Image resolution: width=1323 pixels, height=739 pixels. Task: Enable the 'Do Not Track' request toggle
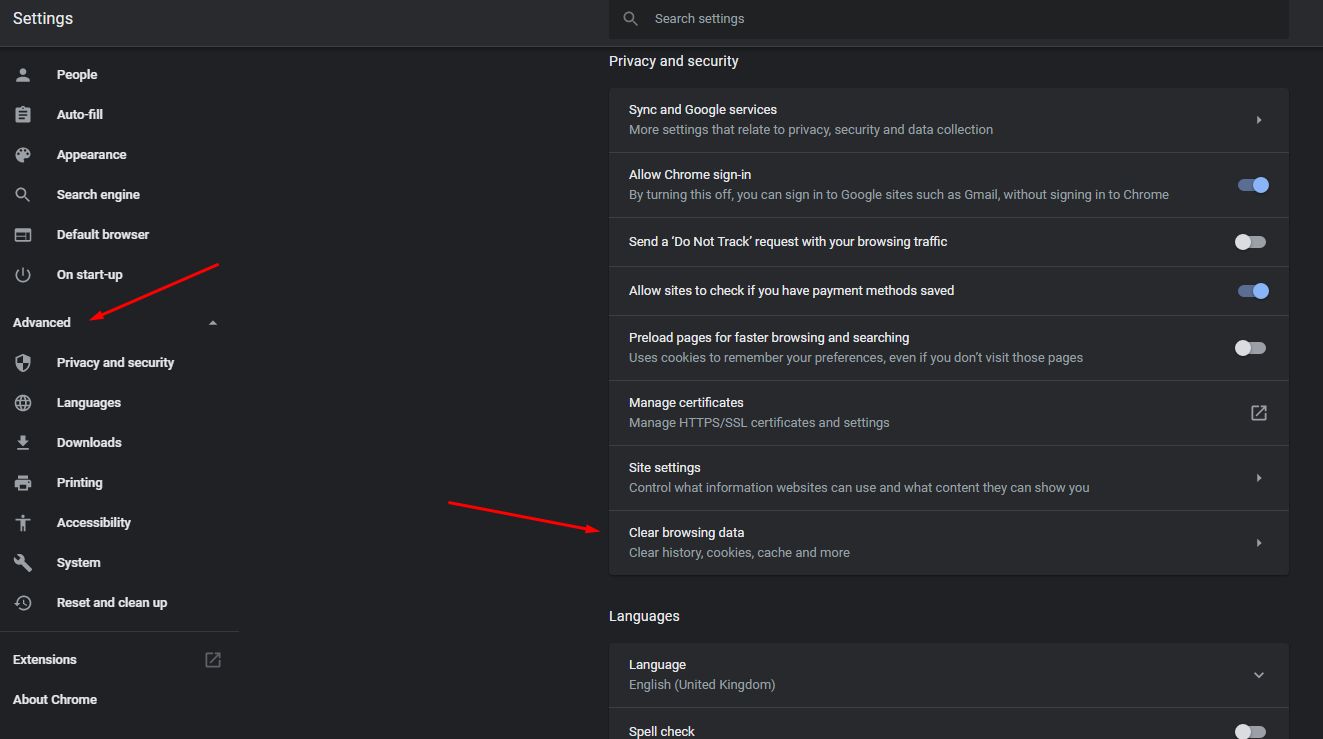coord(1250,242)
